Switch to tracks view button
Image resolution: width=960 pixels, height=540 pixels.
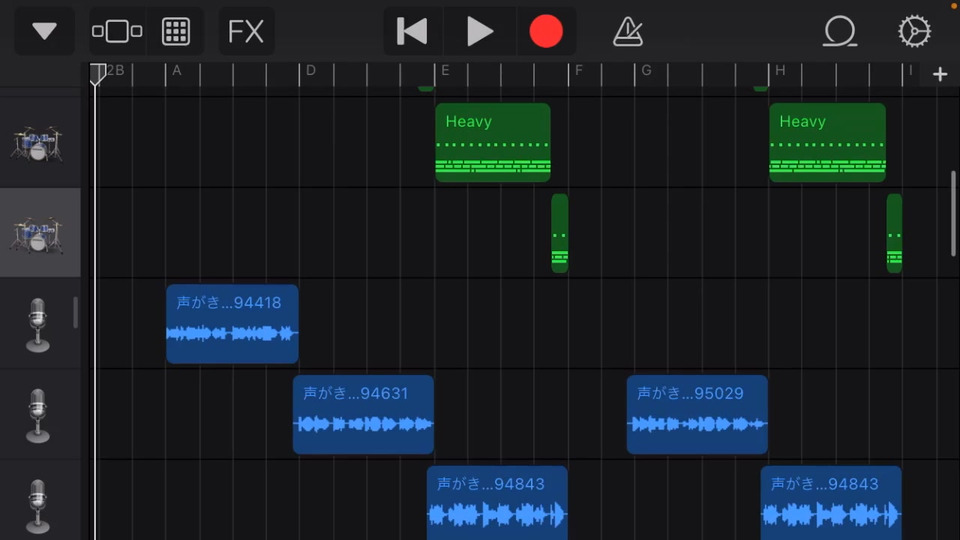[x=117, y=31]
